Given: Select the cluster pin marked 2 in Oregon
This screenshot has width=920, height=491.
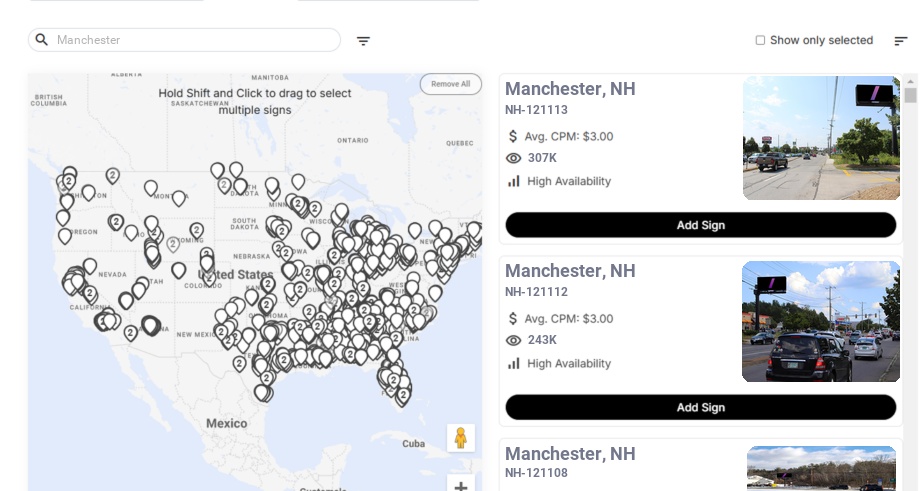Looking at the screenshot, I should point(116,222).
